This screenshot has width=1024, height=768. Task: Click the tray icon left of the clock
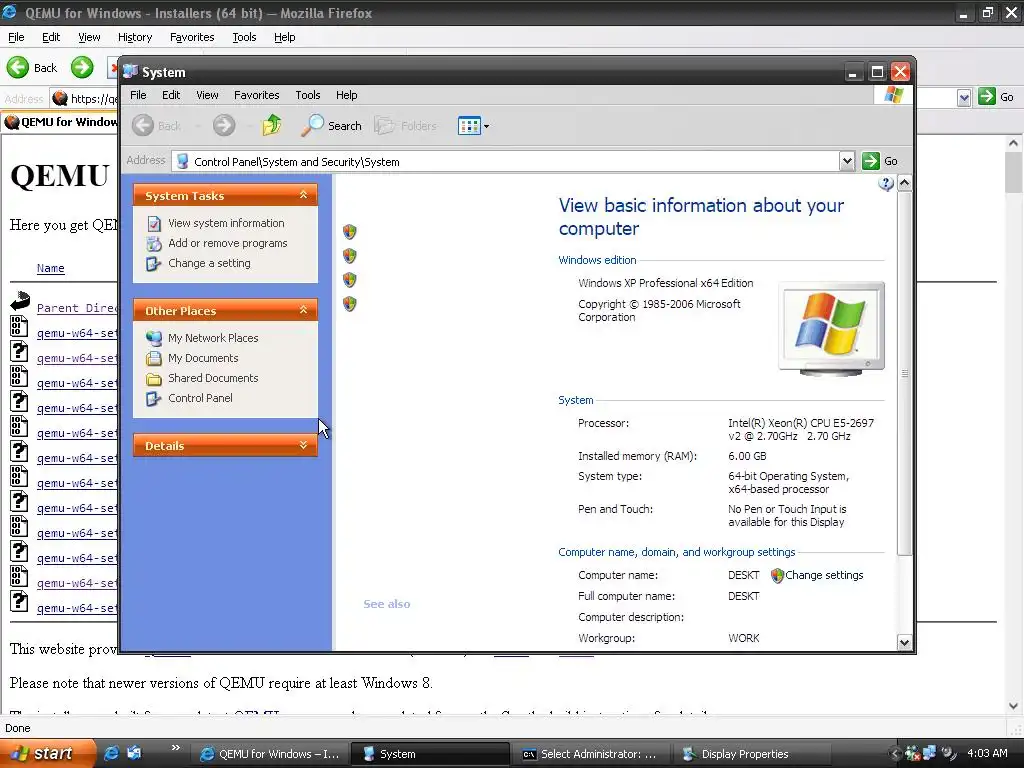click(948, 753)
